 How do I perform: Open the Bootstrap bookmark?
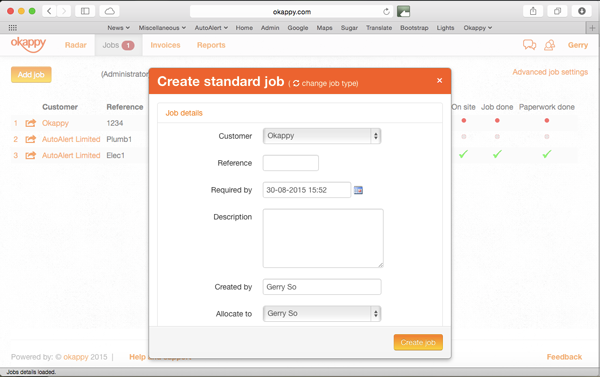pyautogui.click(x=414, y=28)
